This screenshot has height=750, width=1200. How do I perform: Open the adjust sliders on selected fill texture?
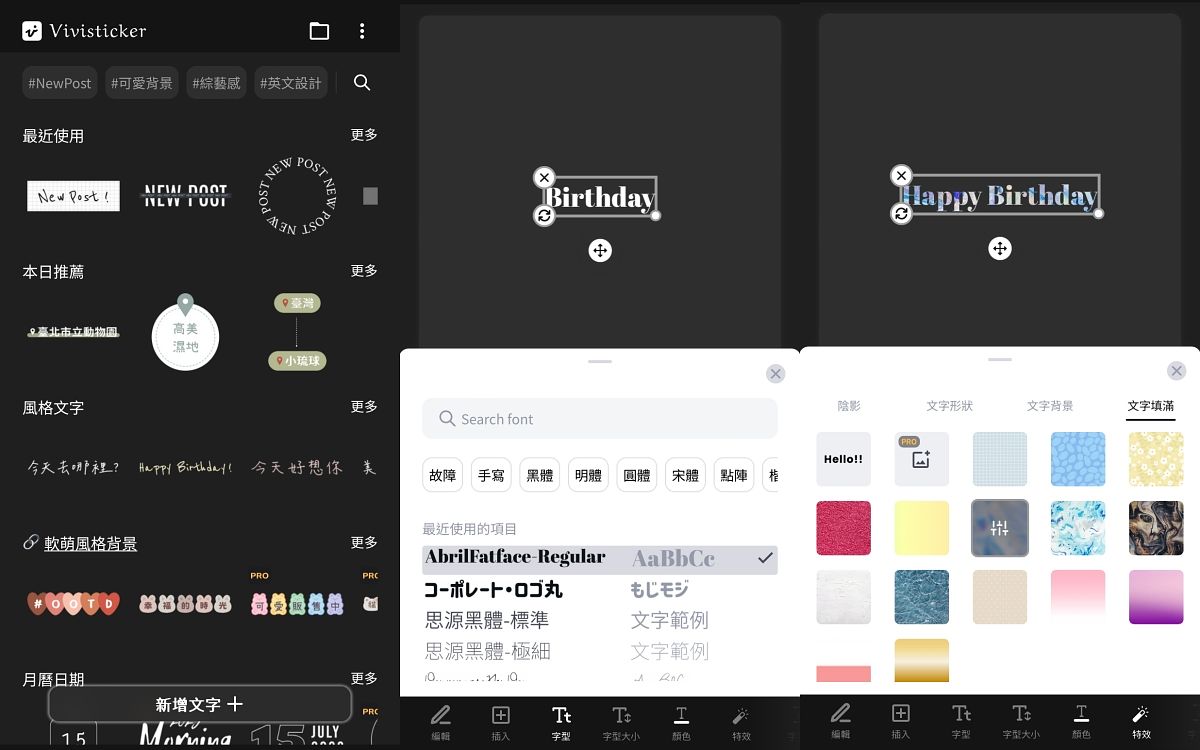click(999, 527)
